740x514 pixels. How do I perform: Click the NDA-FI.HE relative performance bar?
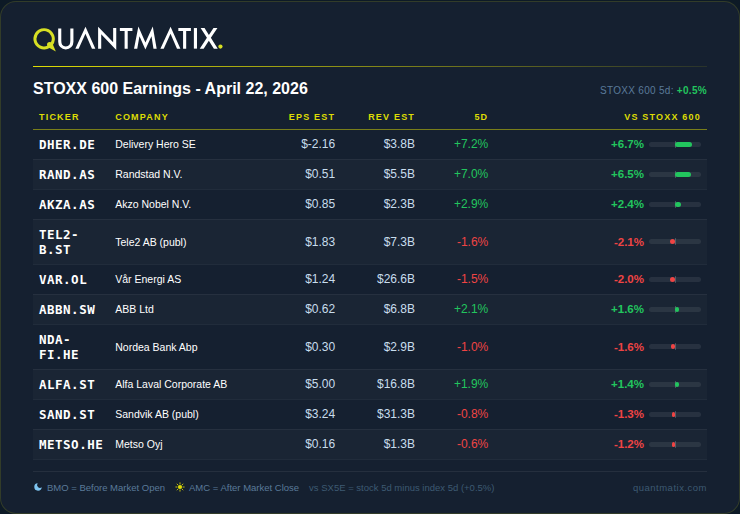pos(675,346)
